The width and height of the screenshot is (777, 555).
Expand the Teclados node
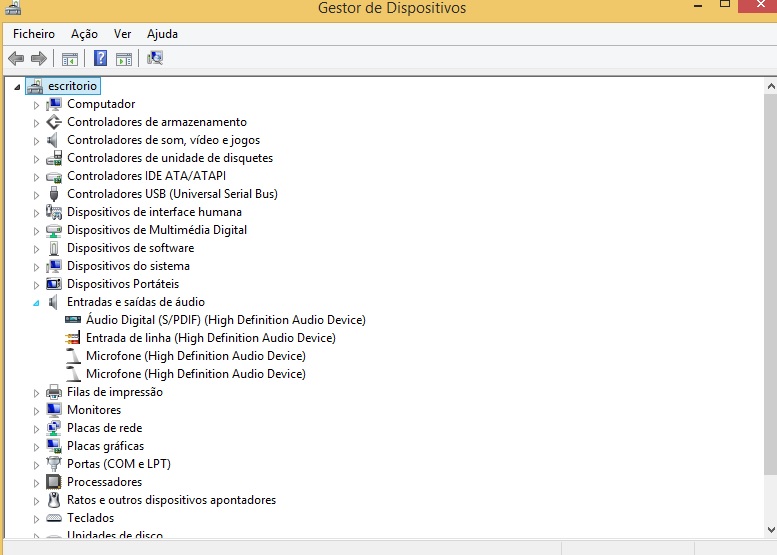click(36, 519)
